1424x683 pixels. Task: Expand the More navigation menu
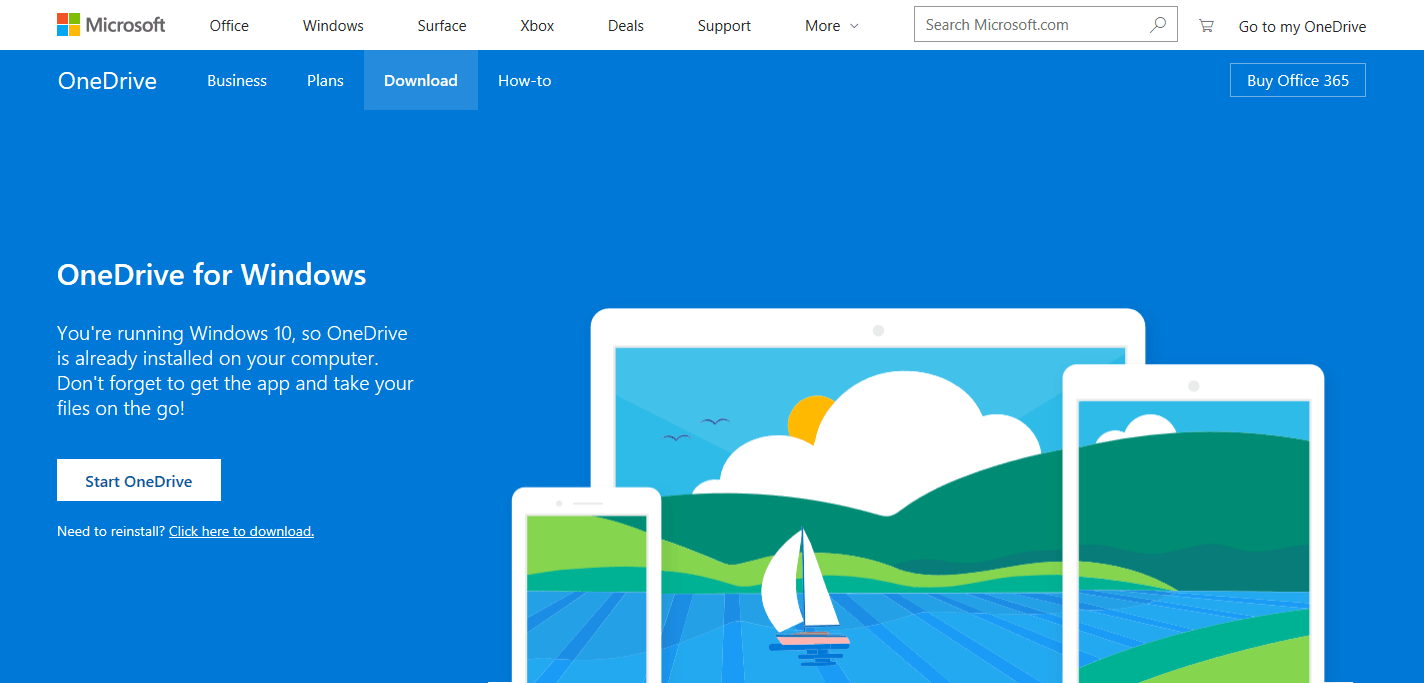[822, 25]
